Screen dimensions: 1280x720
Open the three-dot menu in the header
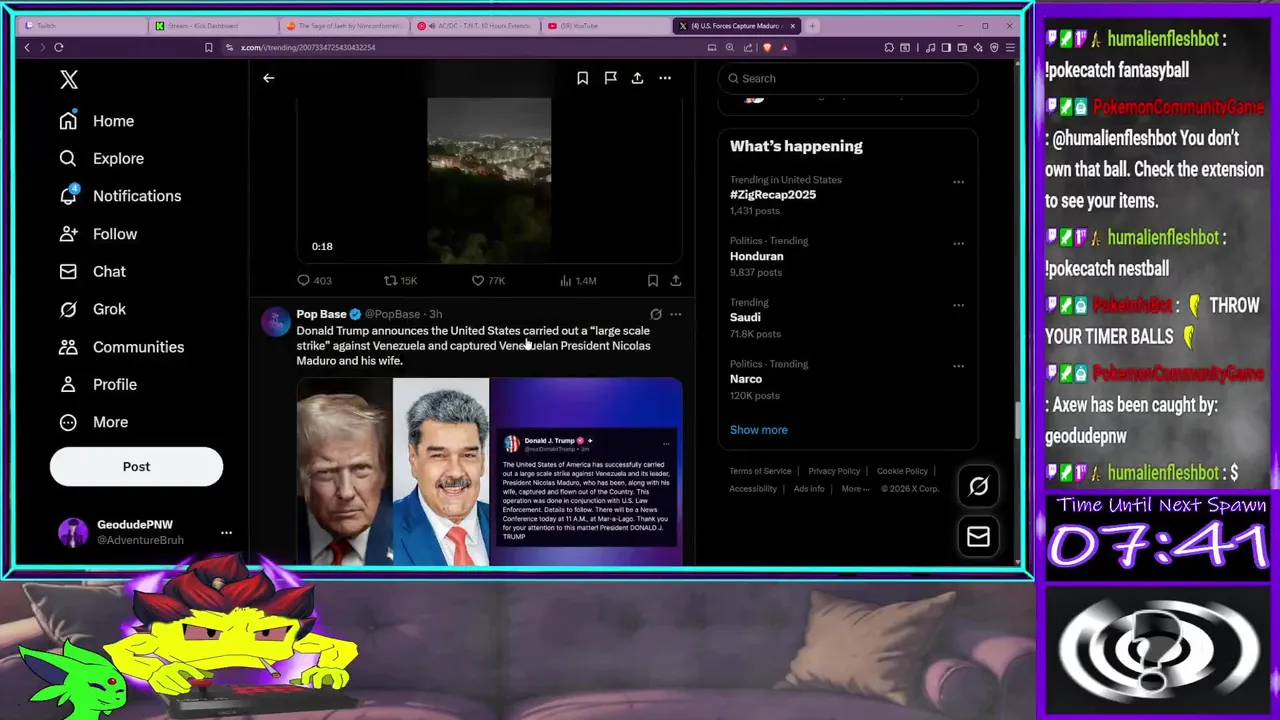point(665,78)
